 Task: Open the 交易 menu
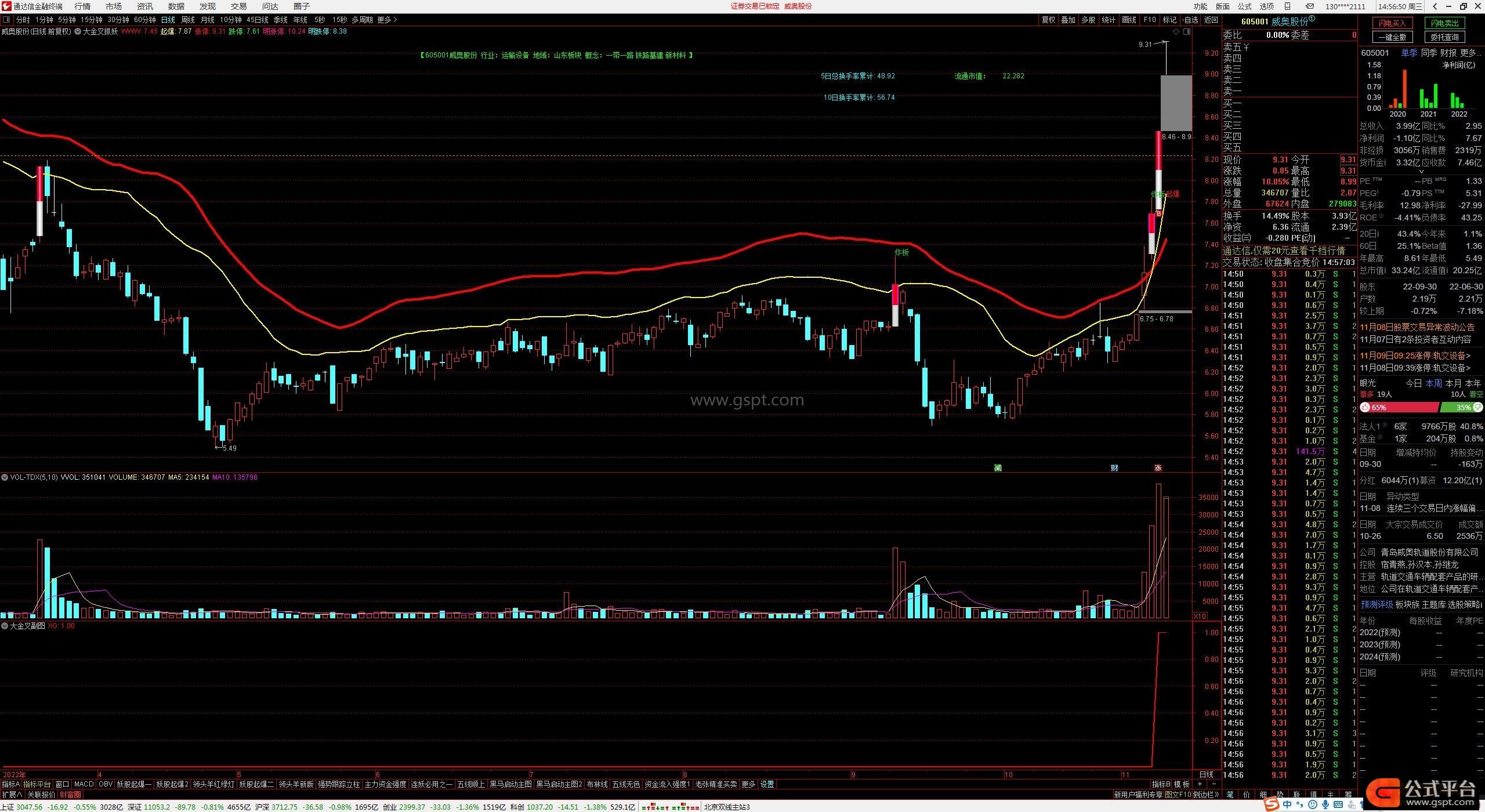pyautogui.click(x=238, y=6)
